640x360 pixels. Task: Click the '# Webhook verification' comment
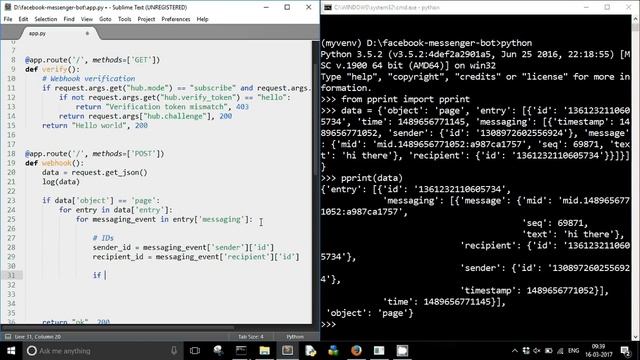tap(89, 78)
